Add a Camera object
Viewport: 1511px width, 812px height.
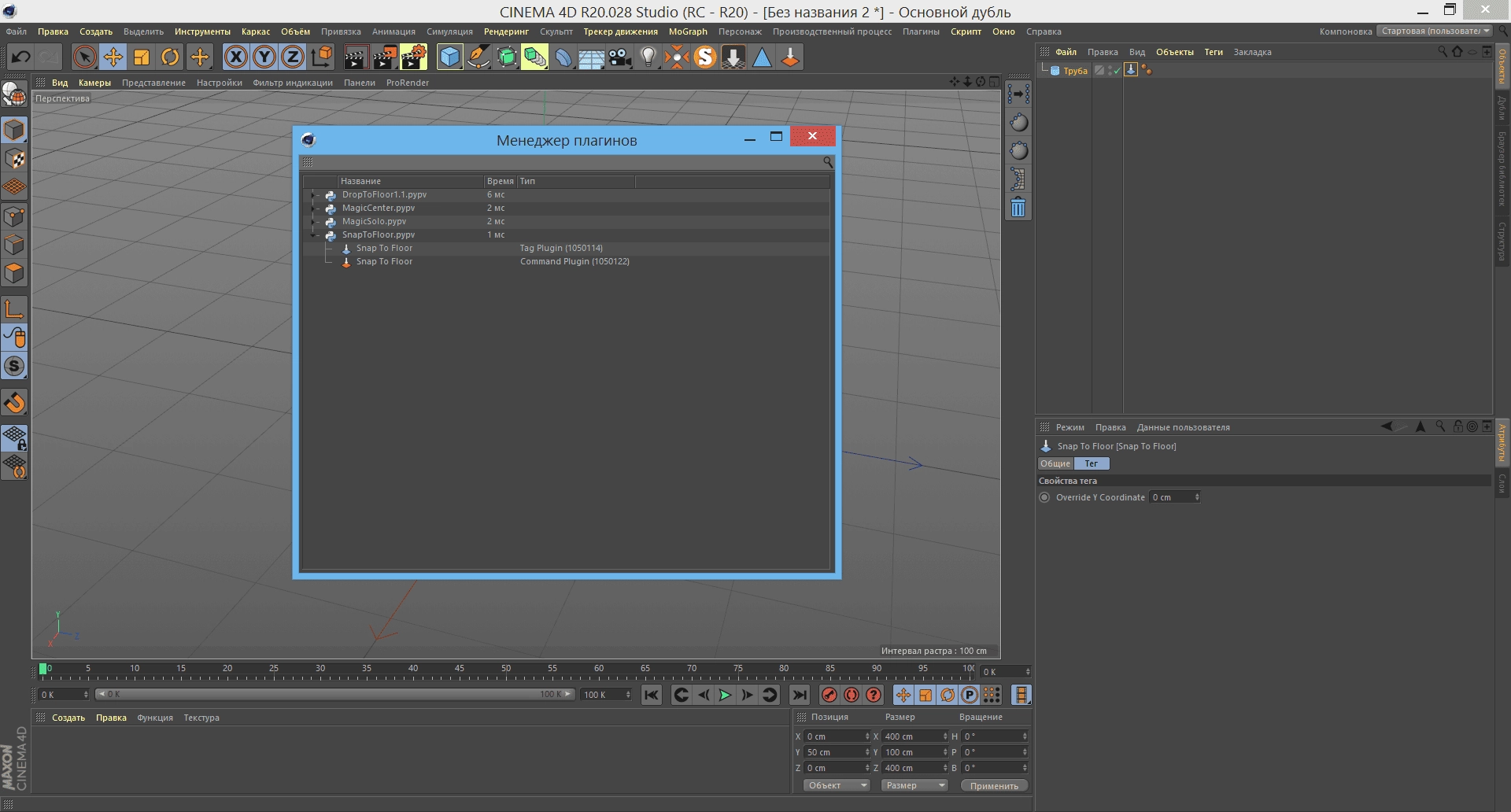click(620, 57)
